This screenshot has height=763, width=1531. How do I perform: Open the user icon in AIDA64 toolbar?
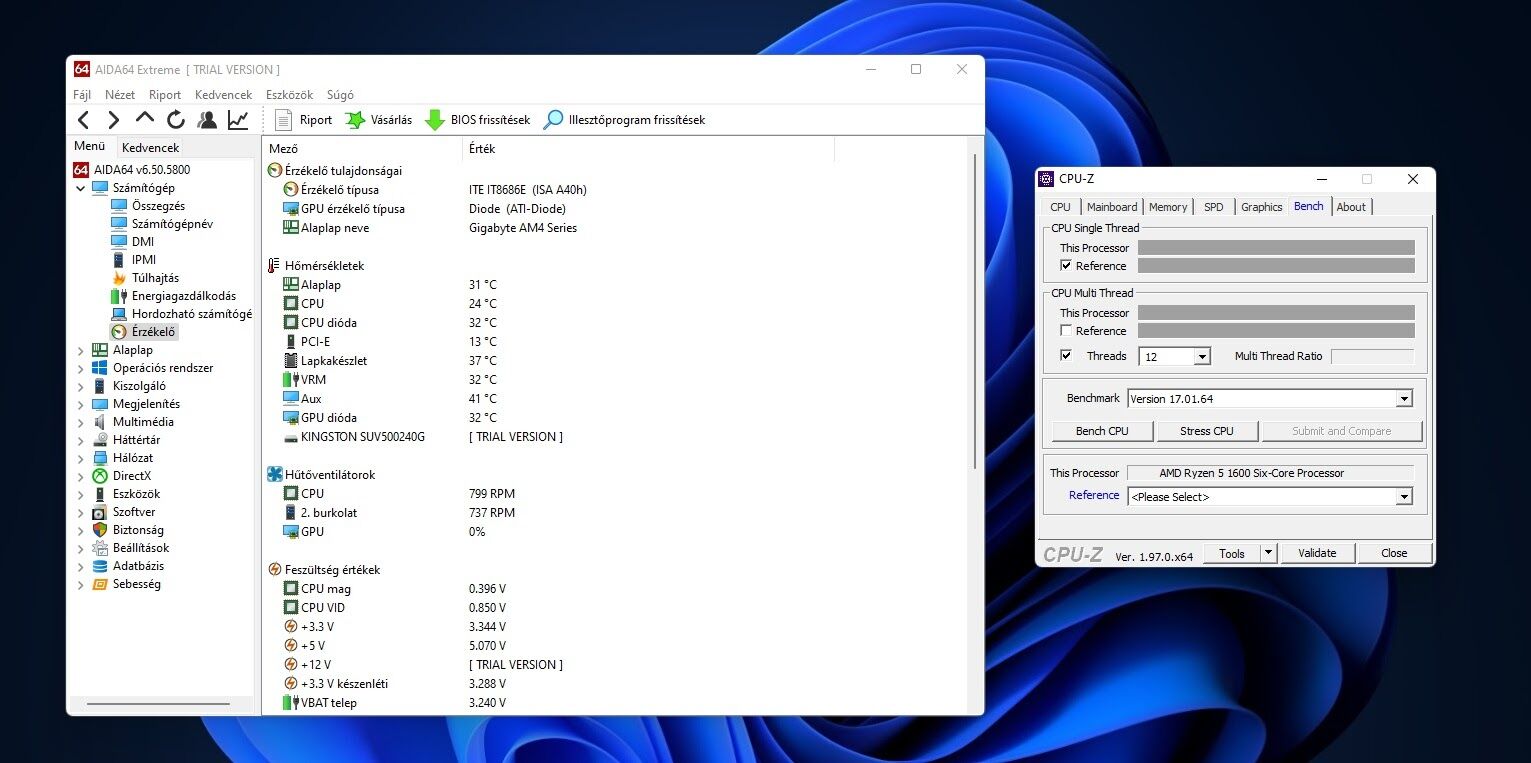(x=207, y=120)
